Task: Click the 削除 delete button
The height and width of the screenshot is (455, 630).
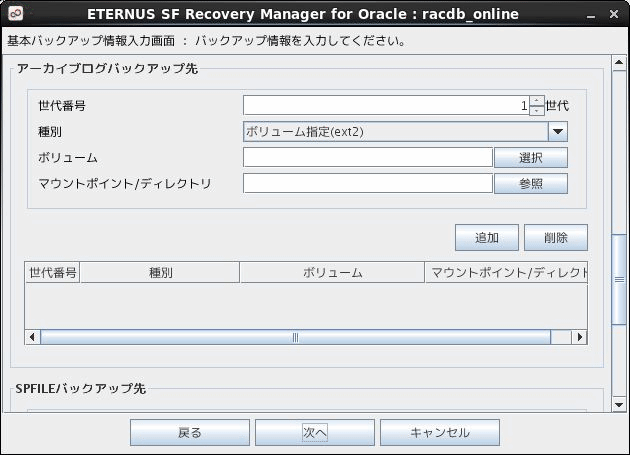Action: (x=556, y=238)
